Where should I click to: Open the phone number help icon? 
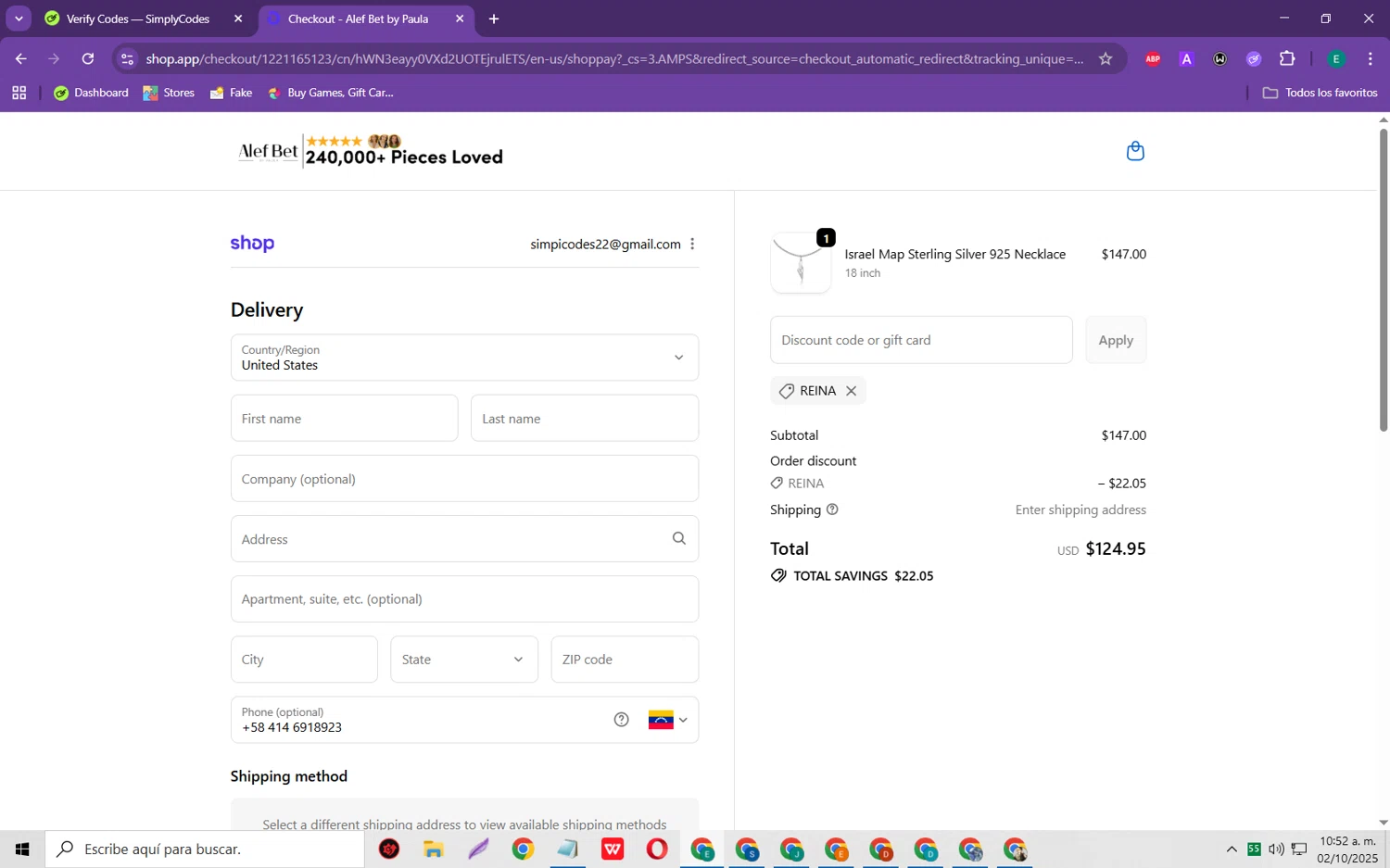[622, 720]
